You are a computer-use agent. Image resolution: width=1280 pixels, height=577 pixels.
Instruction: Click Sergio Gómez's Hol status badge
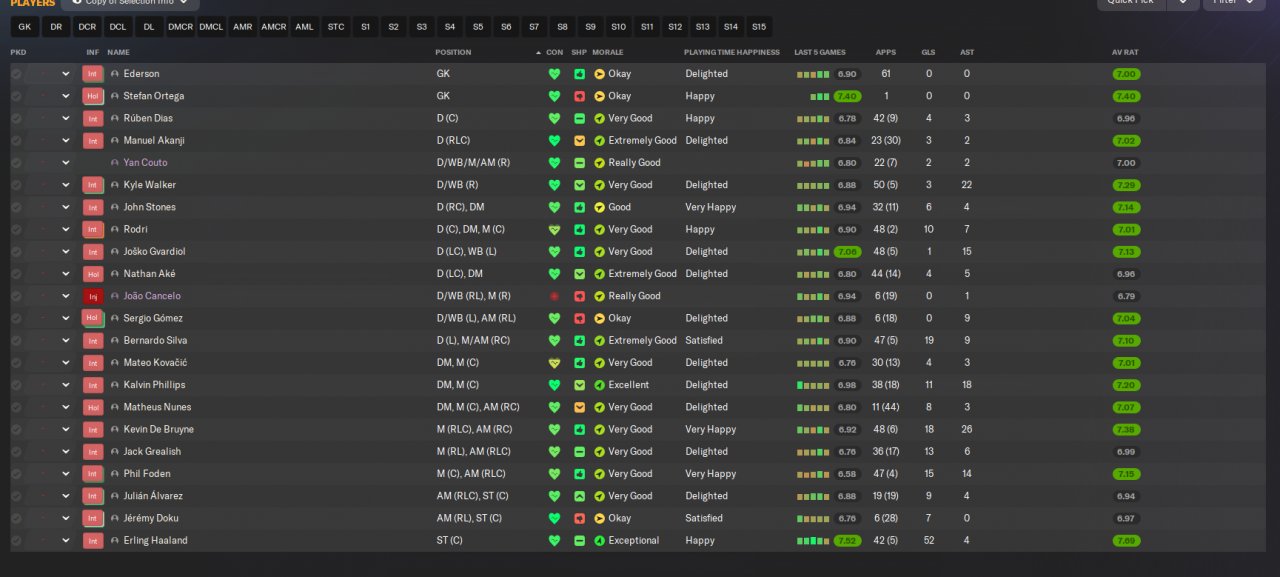coord(93,318)
